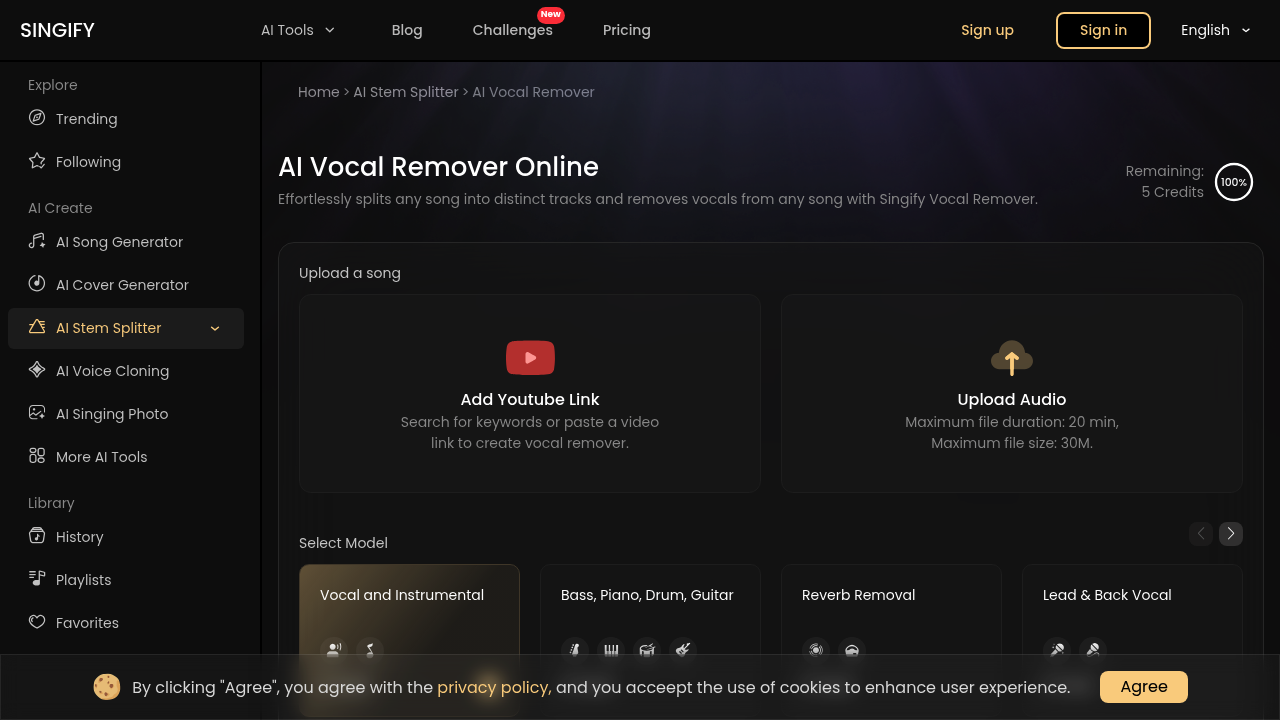
Task: Select the AI Song Generator sidebar icon
Action: click(37, 241)
